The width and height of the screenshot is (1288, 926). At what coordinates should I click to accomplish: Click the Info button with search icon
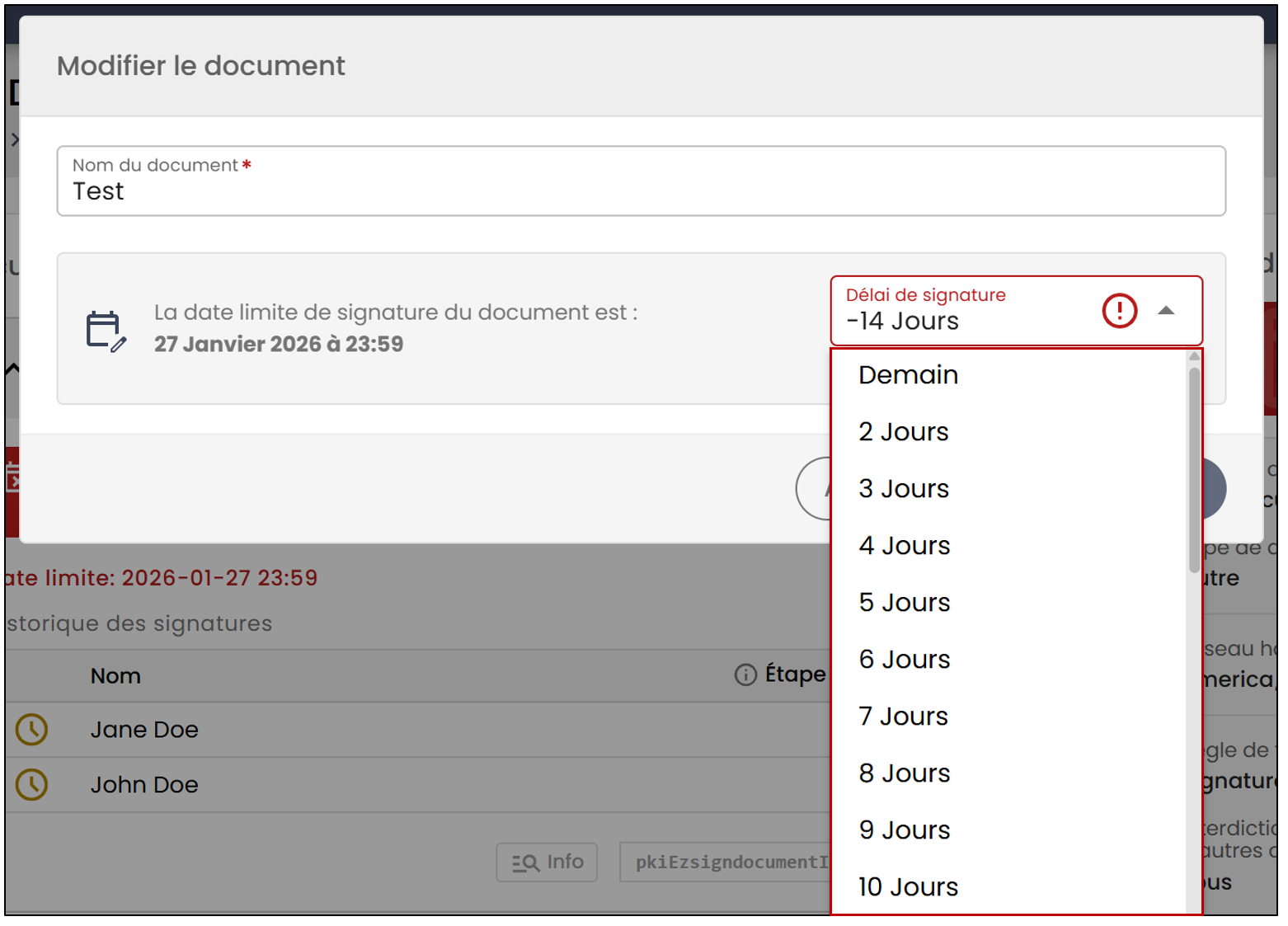coord(547,863)
